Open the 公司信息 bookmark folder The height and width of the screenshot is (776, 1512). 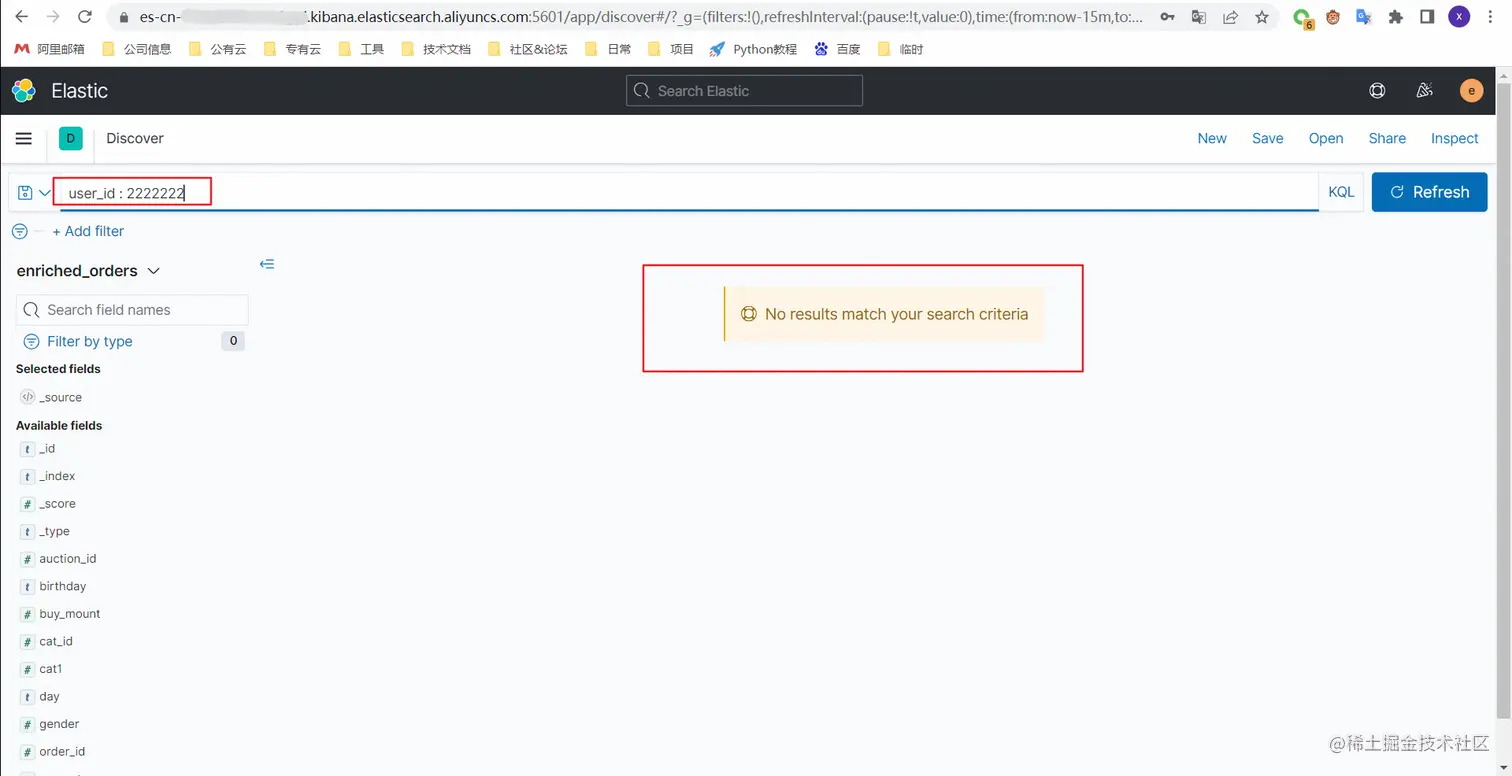137,49
